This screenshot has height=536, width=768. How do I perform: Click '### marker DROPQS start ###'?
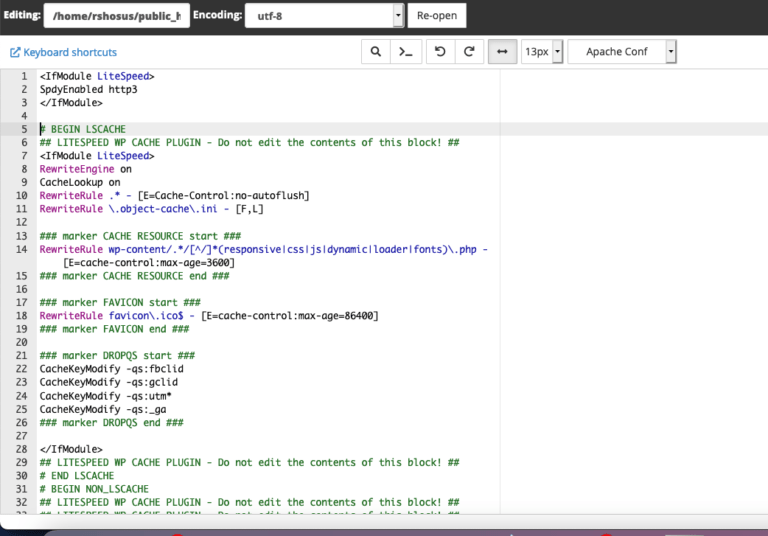pyautogui.click(x=118, y=356)
